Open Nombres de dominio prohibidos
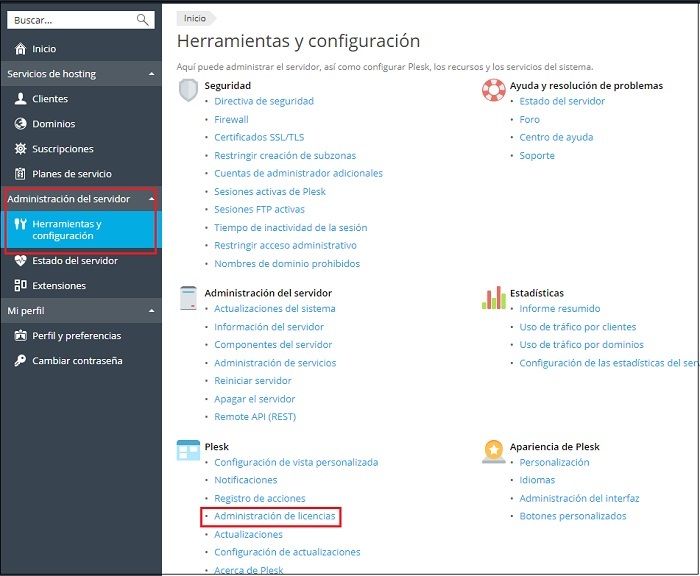The height and width of the screenshot is (576, 700). (x=287, y=264)
